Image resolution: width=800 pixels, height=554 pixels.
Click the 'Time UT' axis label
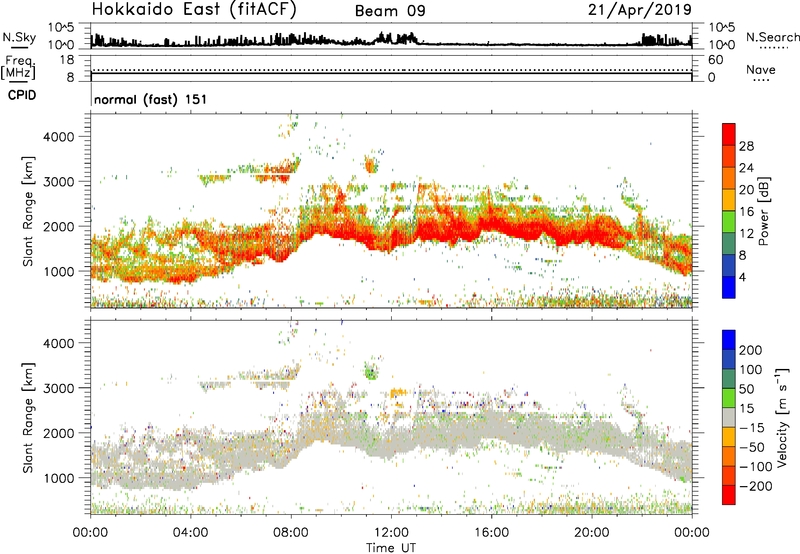tap(391, 547)
